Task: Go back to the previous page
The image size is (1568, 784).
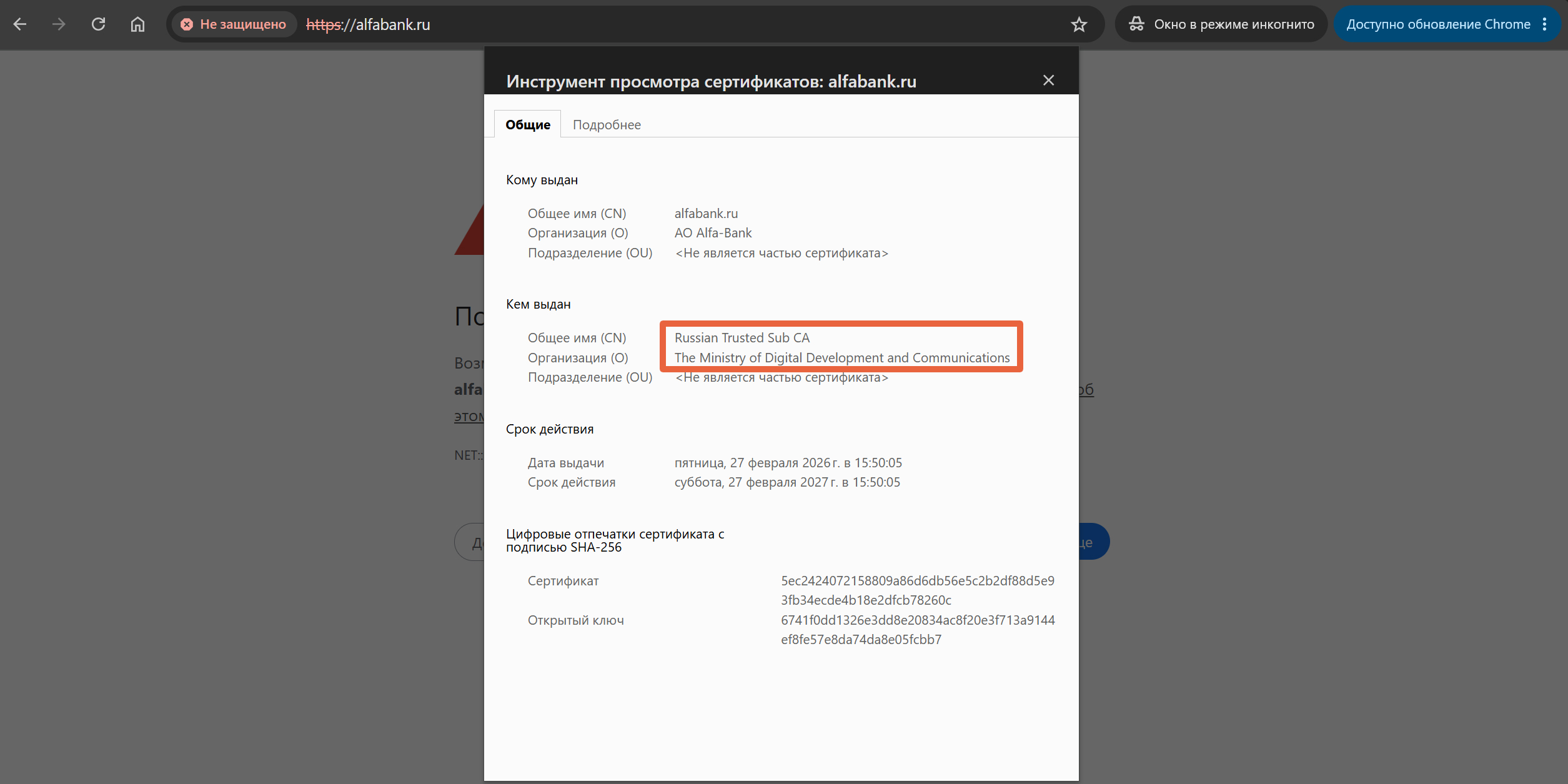Action: 20,24
